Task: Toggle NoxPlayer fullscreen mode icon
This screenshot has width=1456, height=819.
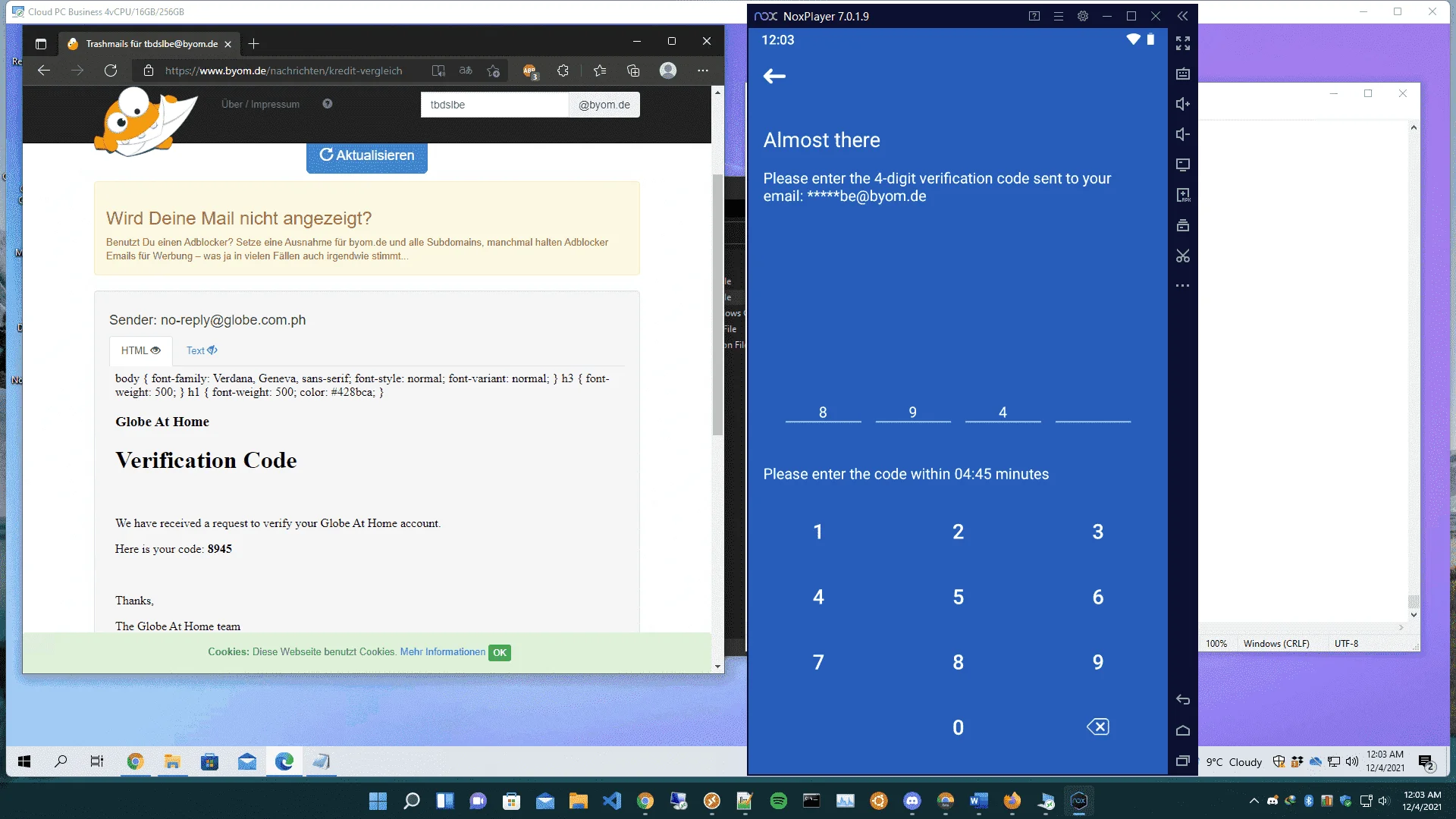Action: click(1182, 43)
